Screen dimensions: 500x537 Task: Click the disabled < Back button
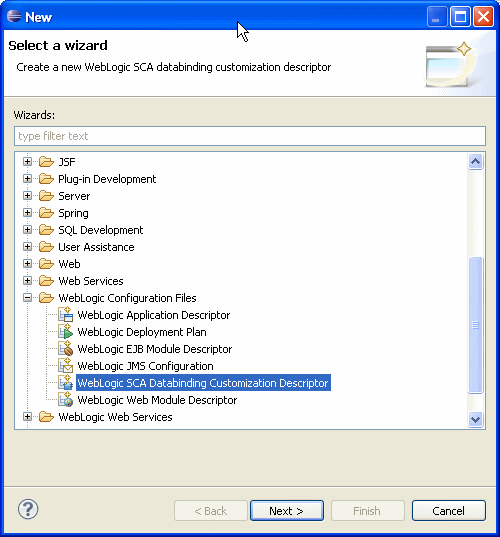pyautogui.click(x=211, y=511)
